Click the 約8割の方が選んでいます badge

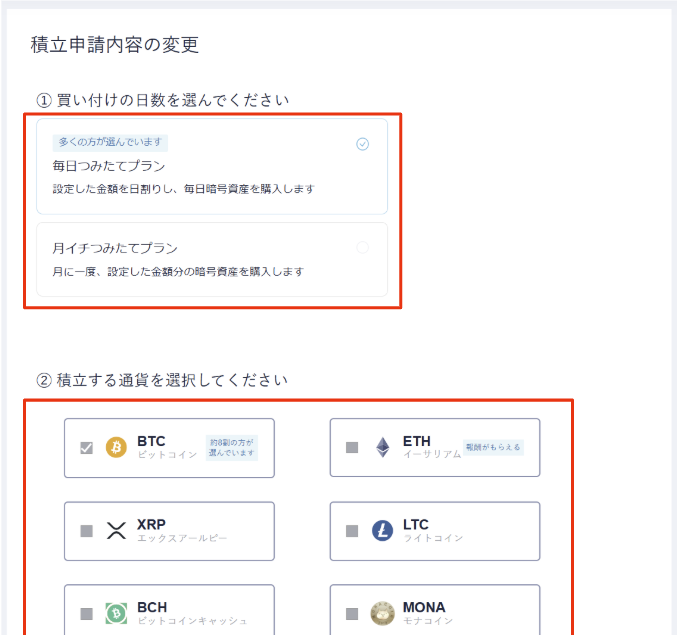pyautogui.click(x=231, y=448)
